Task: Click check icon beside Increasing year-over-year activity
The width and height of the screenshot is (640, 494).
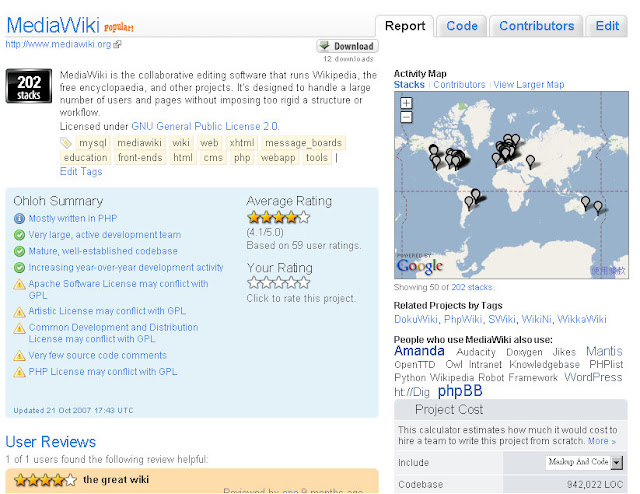Action: [19, 267]
